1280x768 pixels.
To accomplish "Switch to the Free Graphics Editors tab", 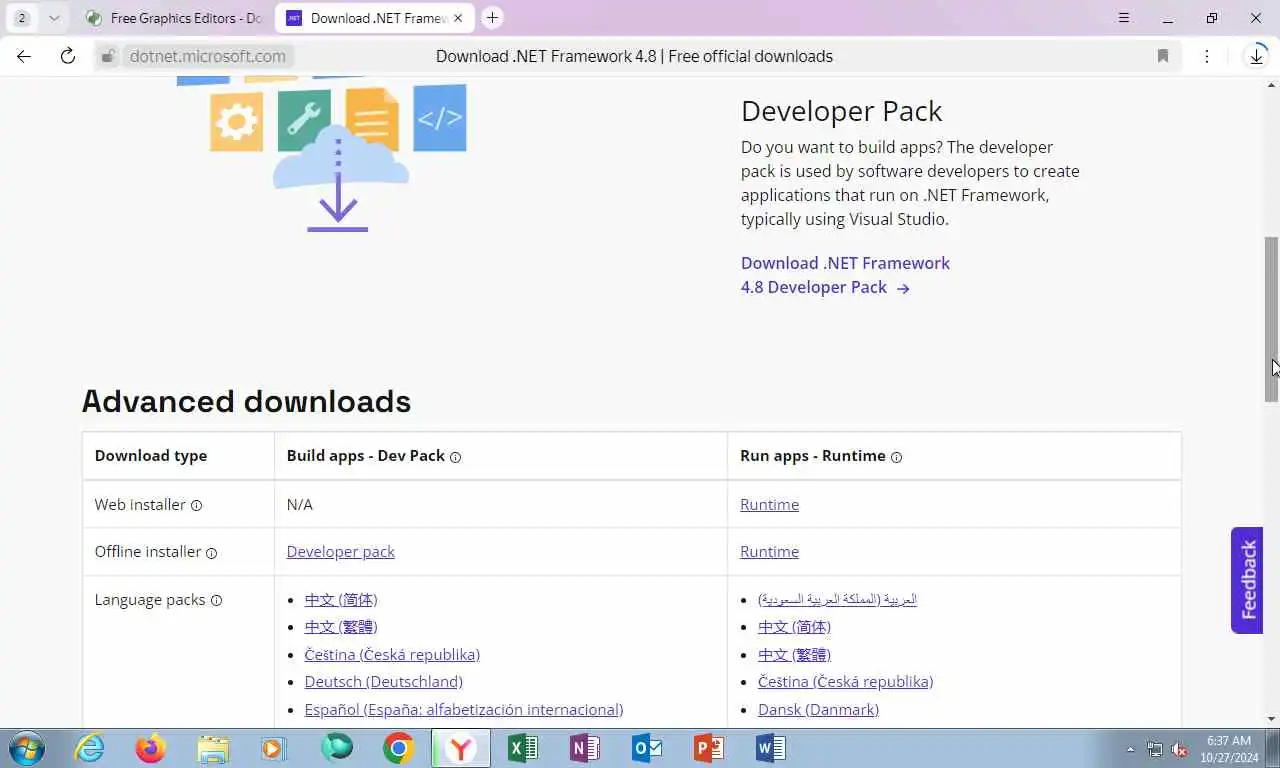I will pyautogui.click(x=173, y=18).
